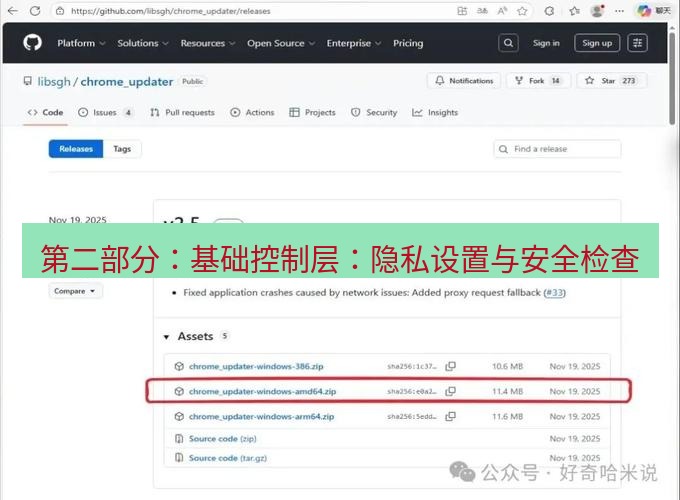This screenshot has width=680, height=500.
Task: Open the Compare dropdown
Action: pyautogui.click(x=75, y=291)
